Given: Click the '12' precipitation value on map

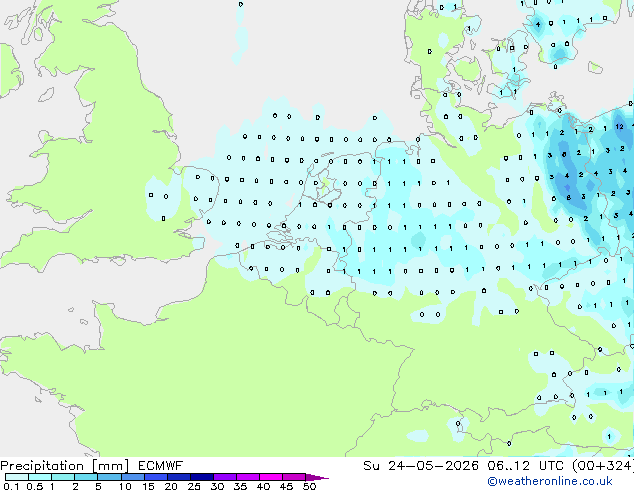Looking at the screenshot, I should tap(619, 127).
